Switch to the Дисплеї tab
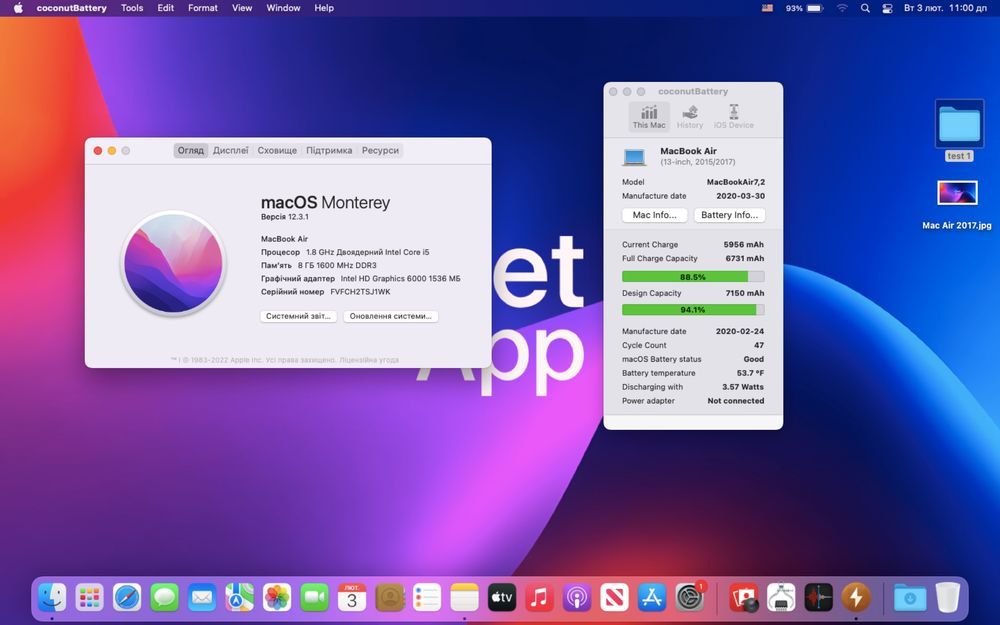Viewport: 1000px width, 625px height. coord(231,151)
